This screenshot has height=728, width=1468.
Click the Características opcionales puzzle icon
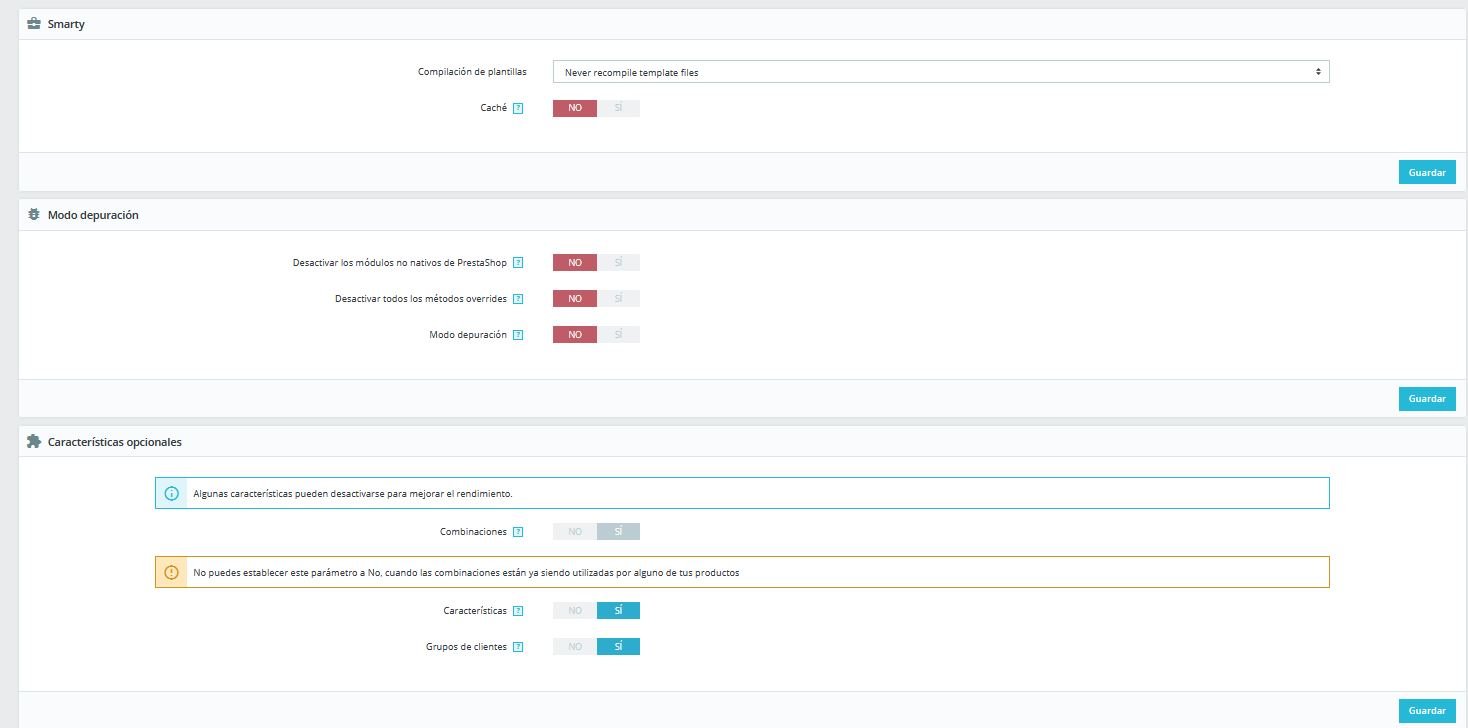(33, 441)
